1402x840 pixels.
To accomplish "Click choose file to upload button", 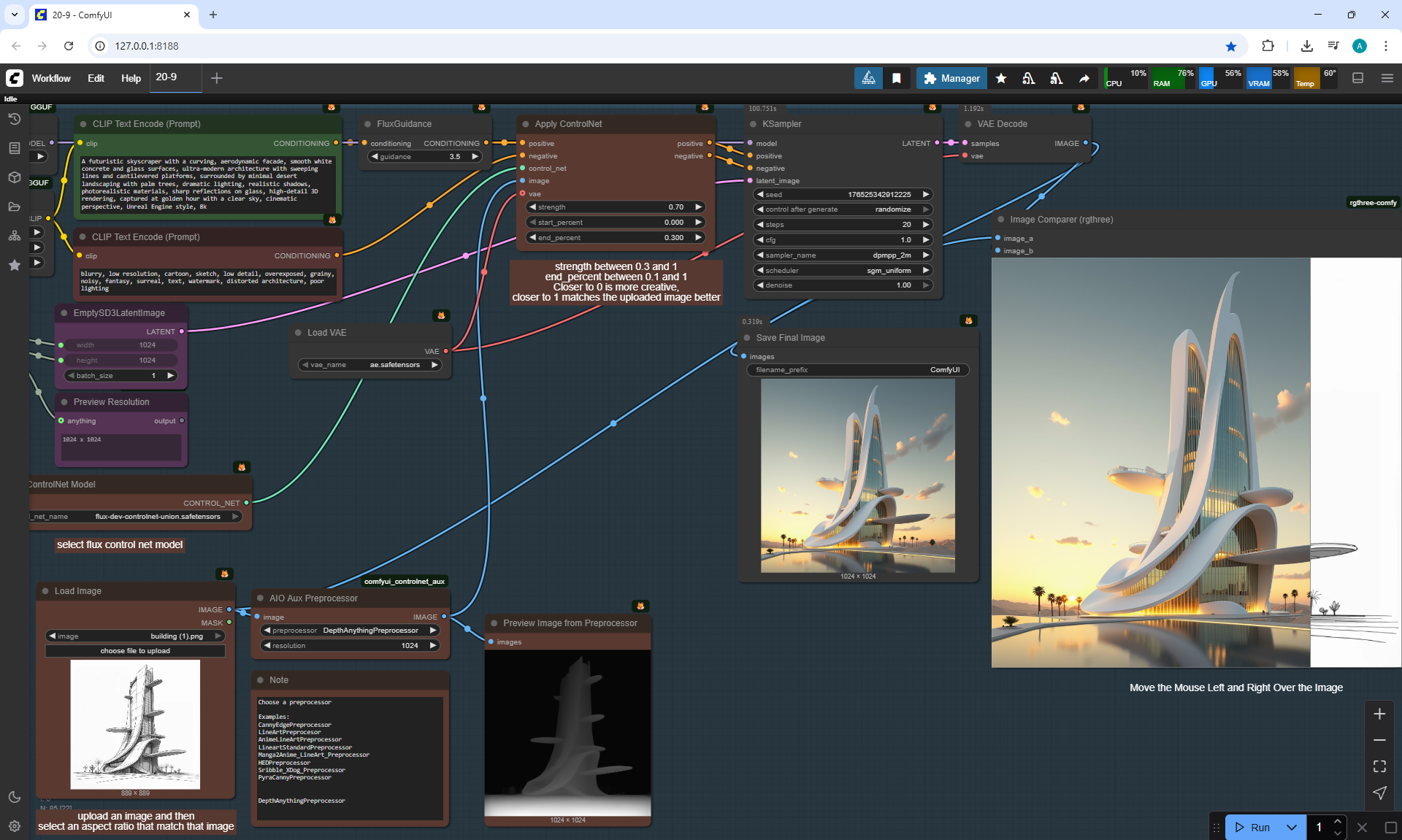I will 135,651.
